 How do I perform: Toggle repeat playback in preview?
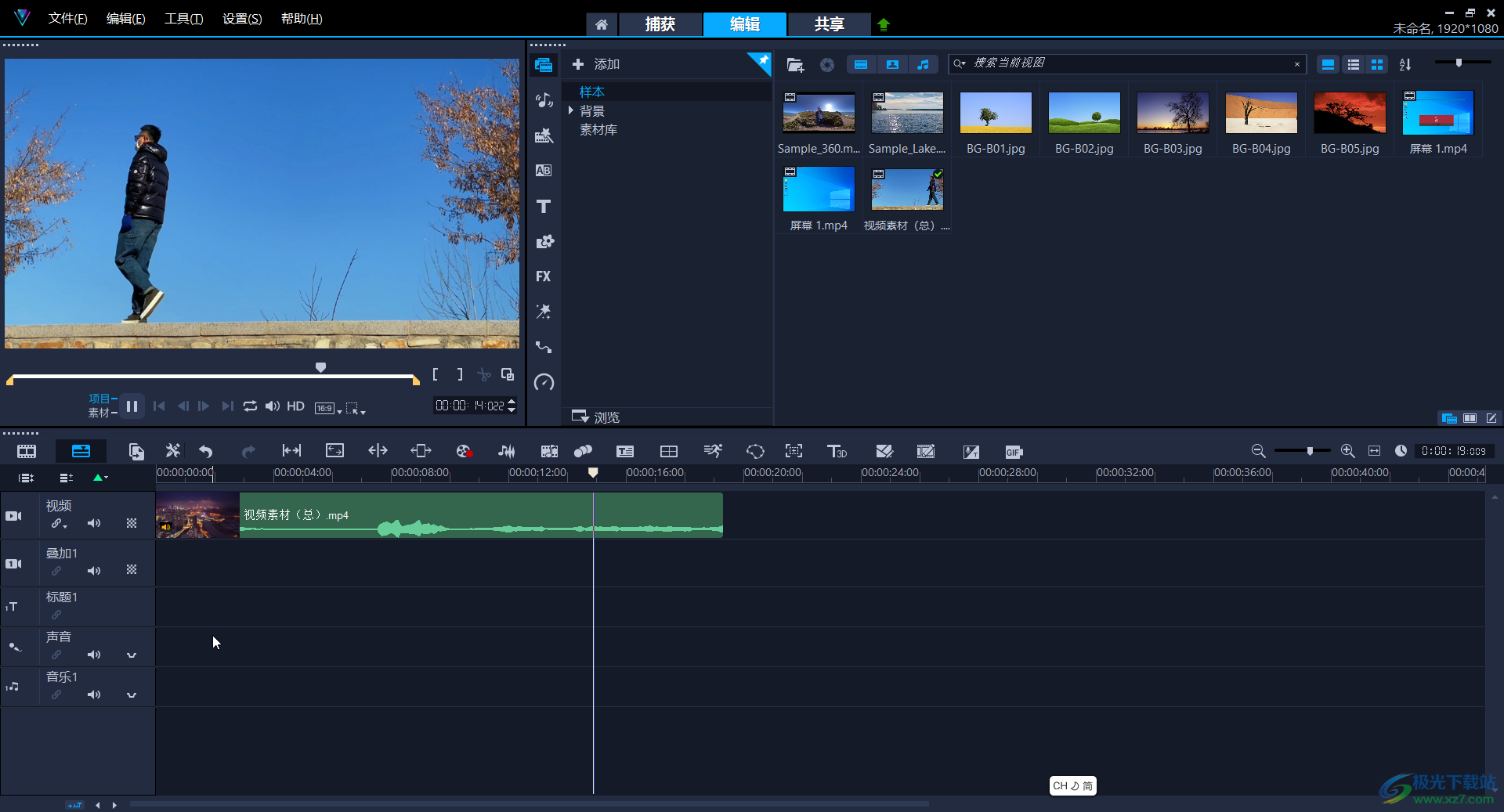click(250, 406)
